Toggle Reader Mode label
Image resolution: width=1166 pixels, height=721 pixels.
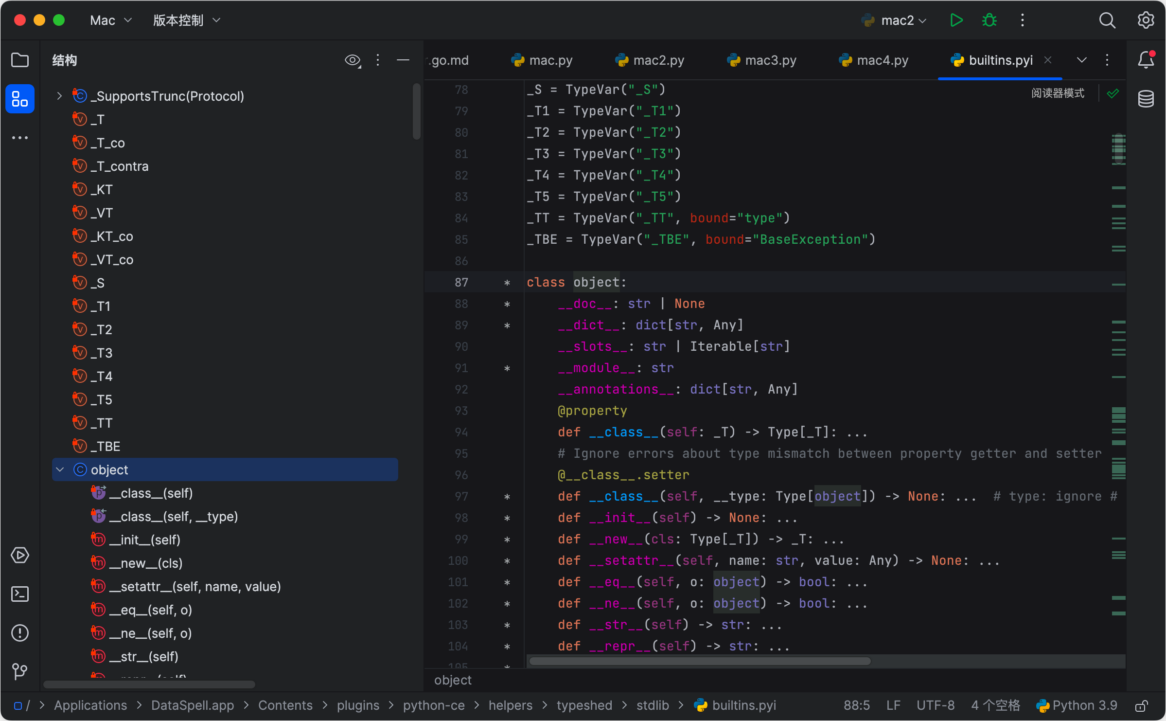(1057, 94)
